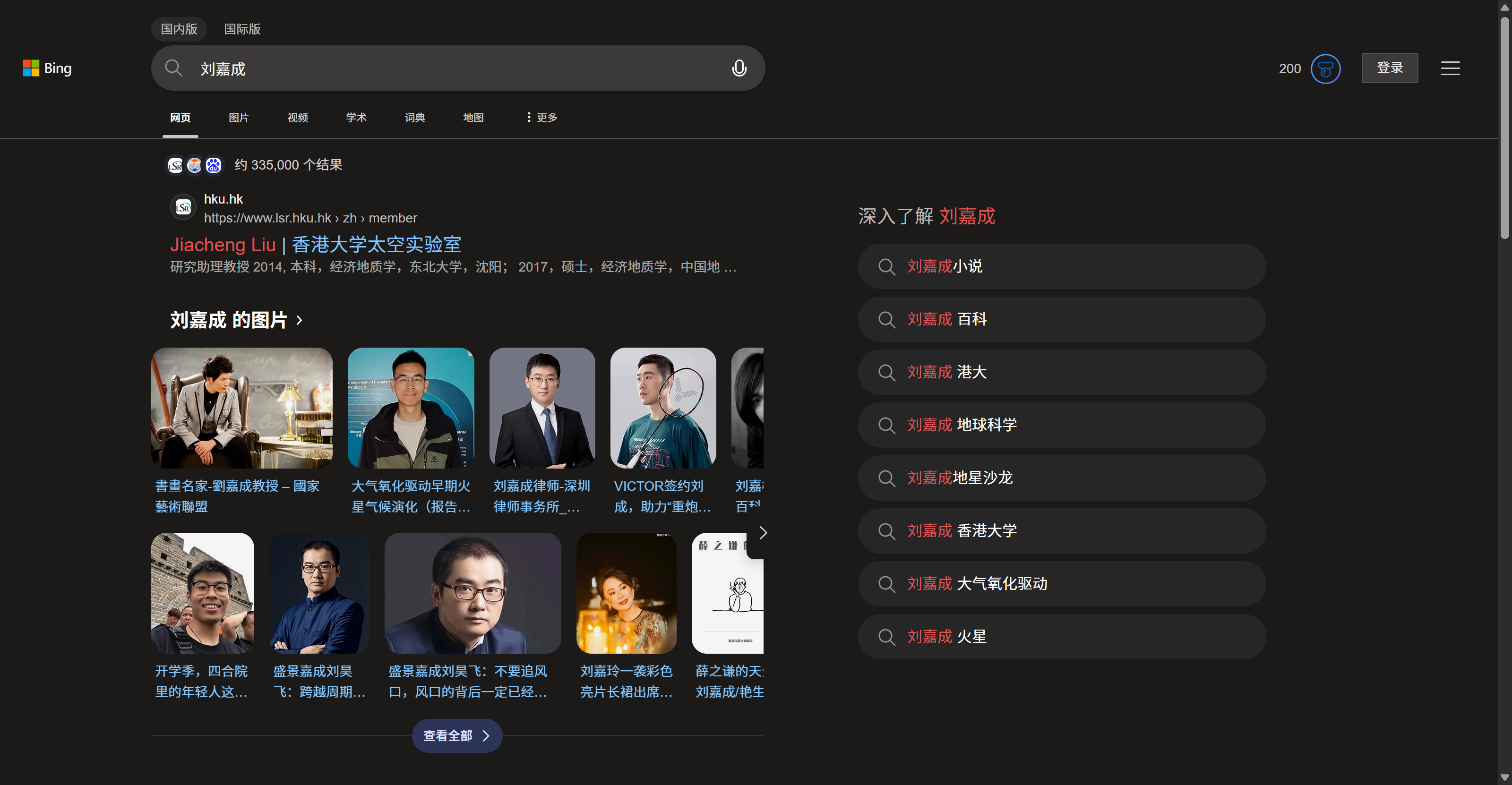The image size is (1512, 785).
Task: Click search icon beside 刘嘉成小说 suggestion
Action: 886,267
